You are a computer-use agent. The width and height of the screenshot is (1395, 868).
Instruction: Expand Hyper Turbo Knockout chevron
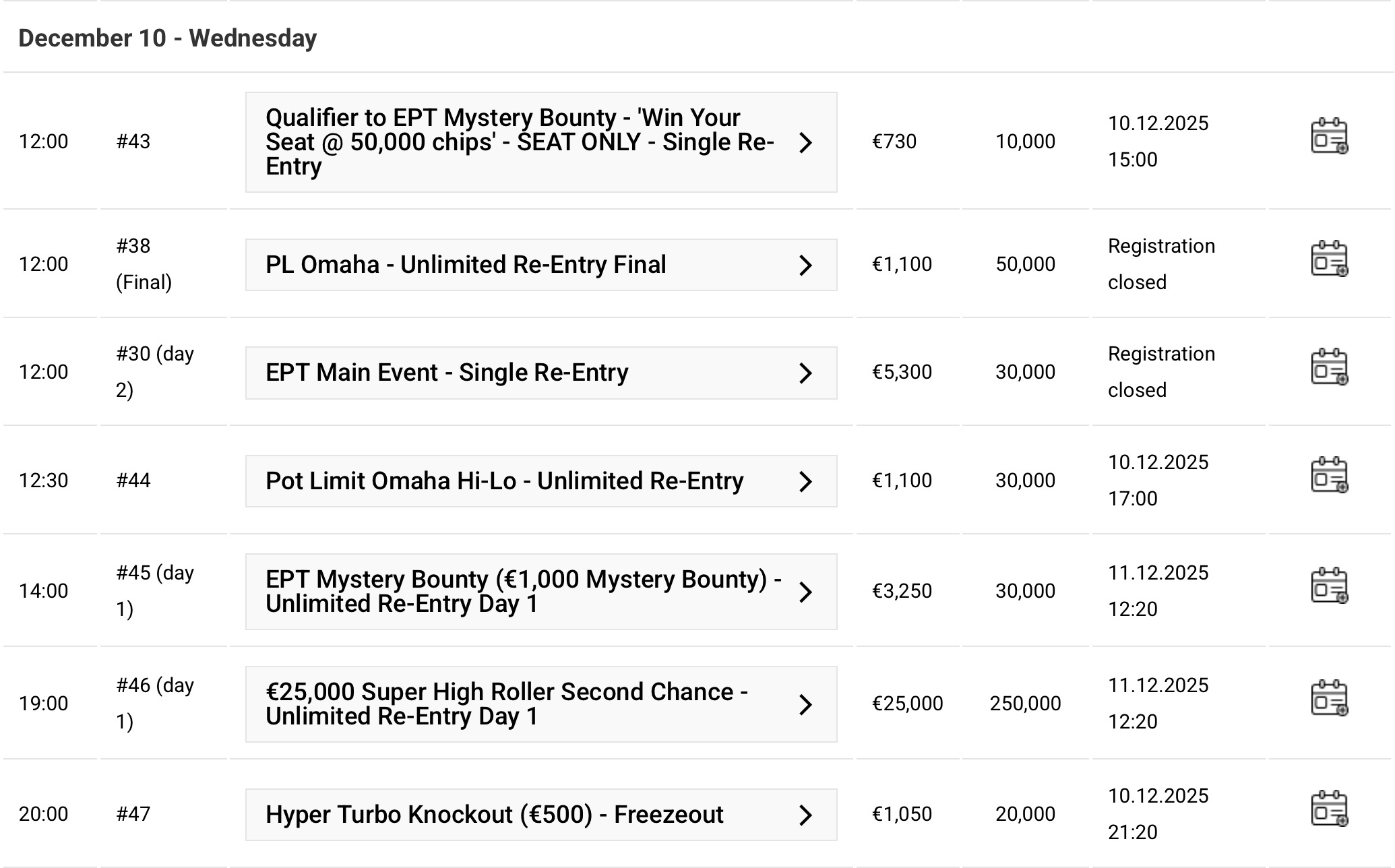pos(805,815)
